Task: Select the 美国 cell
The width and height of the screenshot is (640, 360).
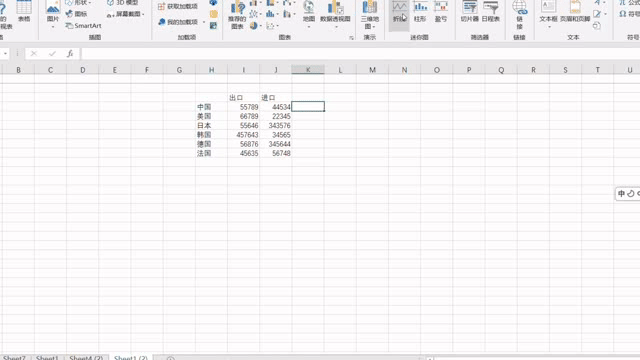Action: click(x=211, y=116)
